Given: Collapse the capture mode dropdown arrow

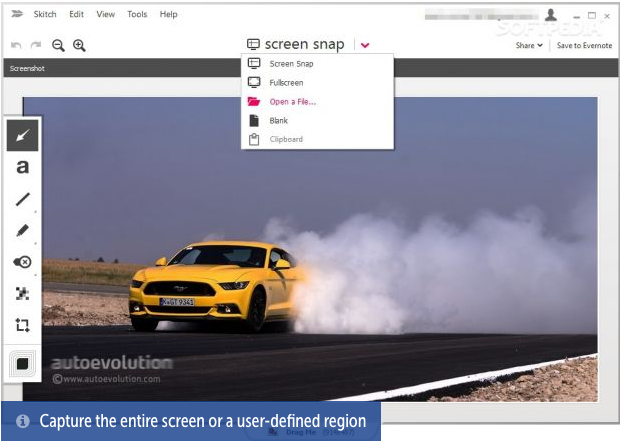Looking at the screenshot, I should (365, 45).
